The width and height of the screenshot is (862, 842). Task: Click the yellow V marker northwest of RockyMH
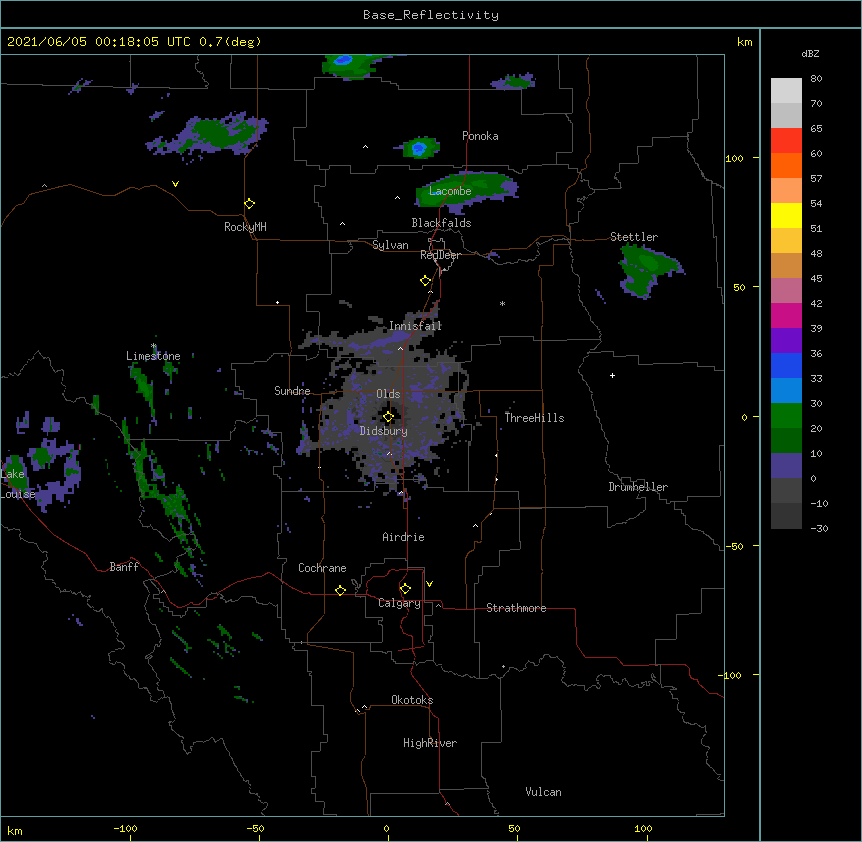(x=175, y=184)
